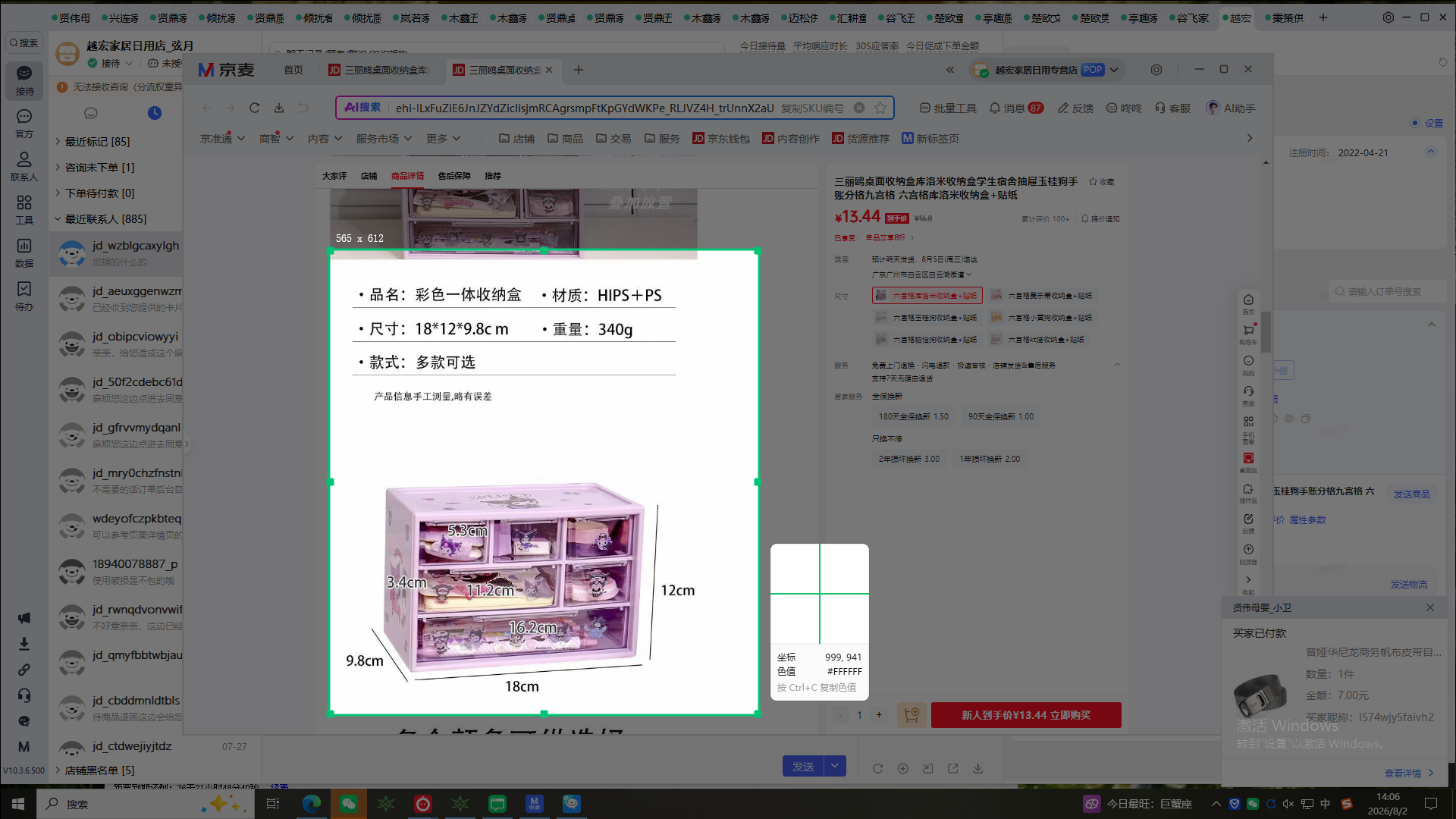Click the blue 发送 send button
The height and width of the screenshot is (819, 1456).
pos(803,767)
